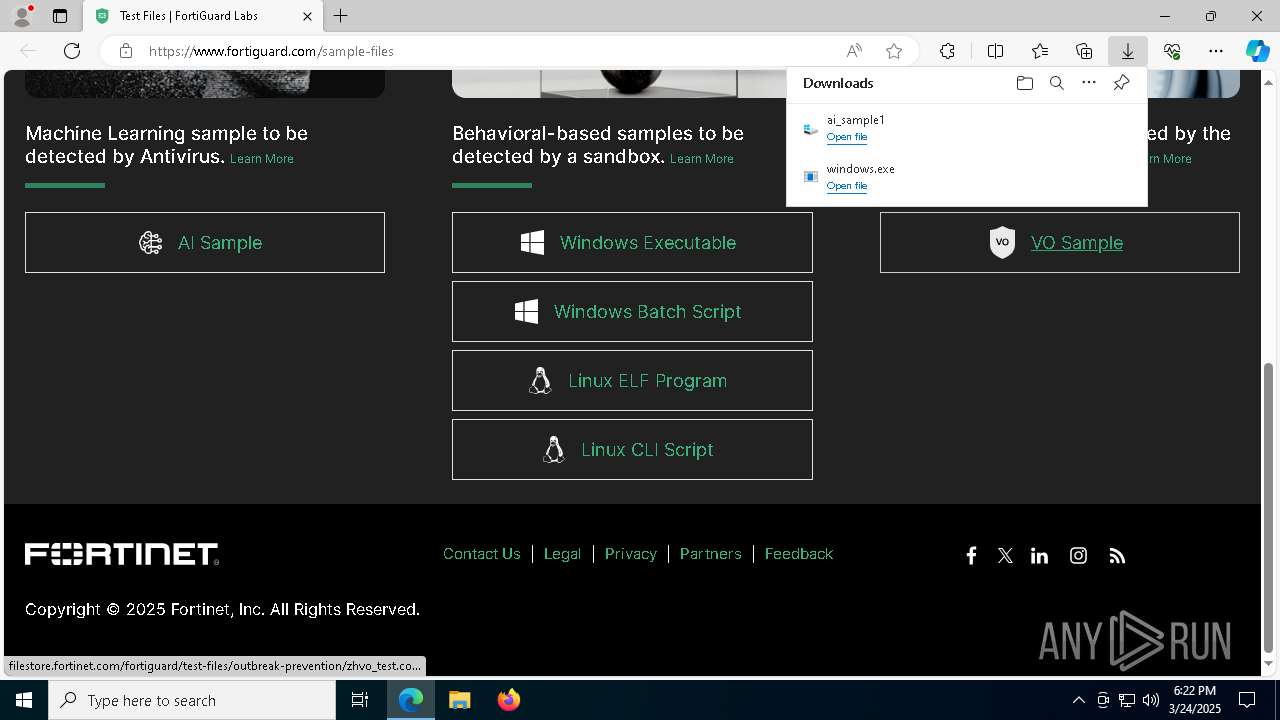1280x720 pixels.
Task: Show hidden system tray icons
Action: point(1078,700)
